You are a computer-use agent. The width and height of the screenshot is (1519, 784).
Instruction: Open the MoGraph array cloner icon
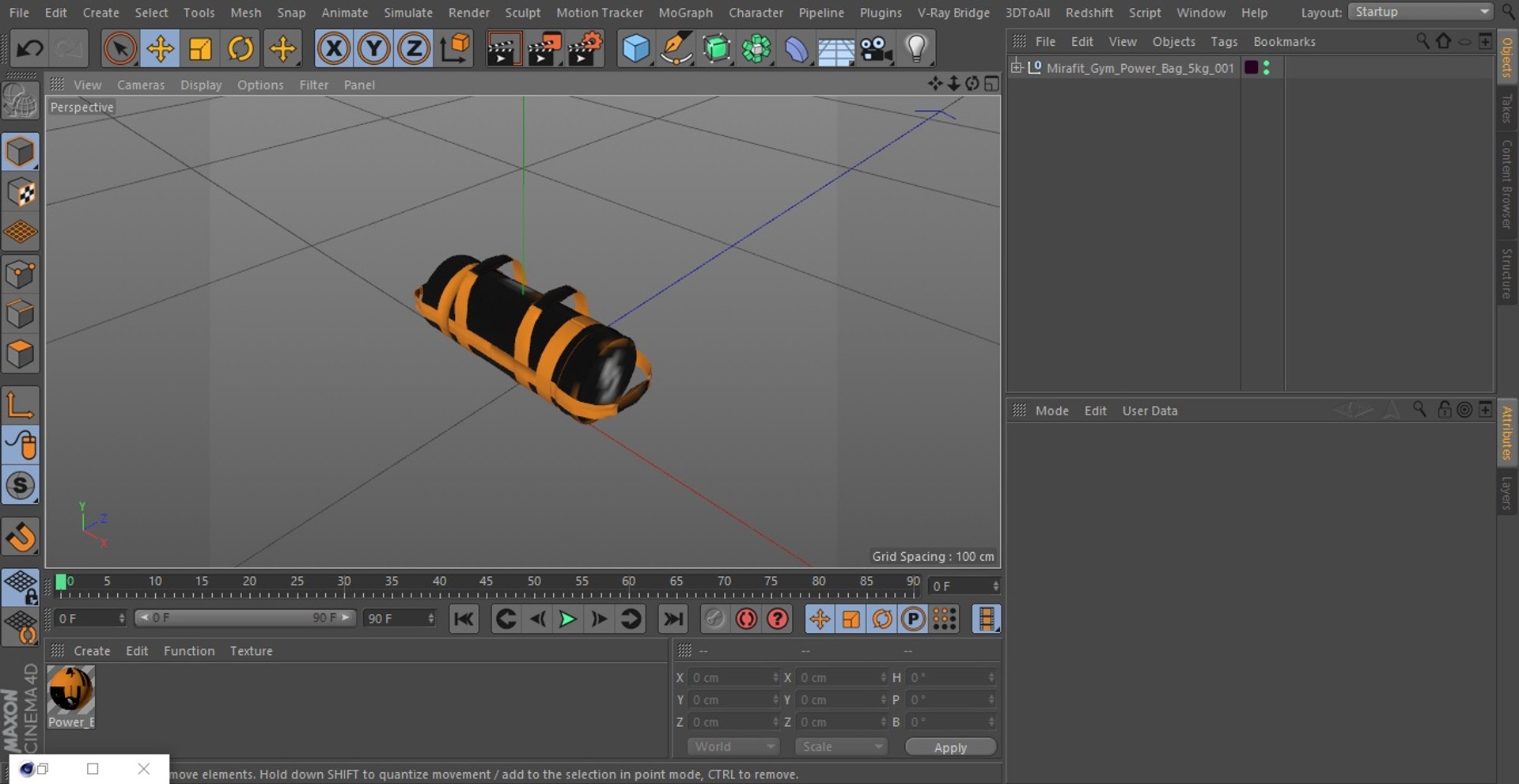[757, 49]
